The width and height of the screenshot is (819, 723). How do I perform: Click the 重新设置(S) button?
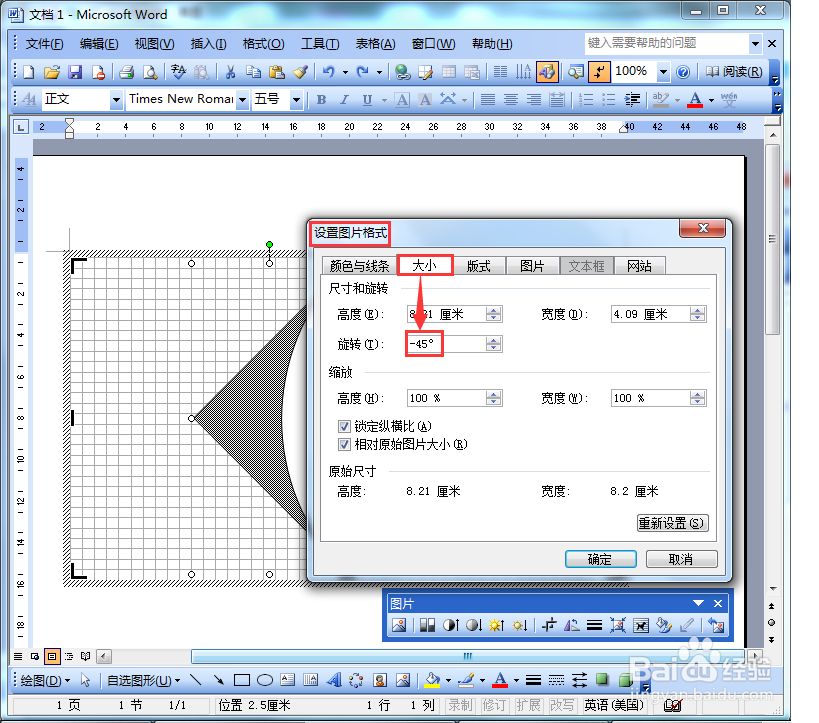click(673, 523)
